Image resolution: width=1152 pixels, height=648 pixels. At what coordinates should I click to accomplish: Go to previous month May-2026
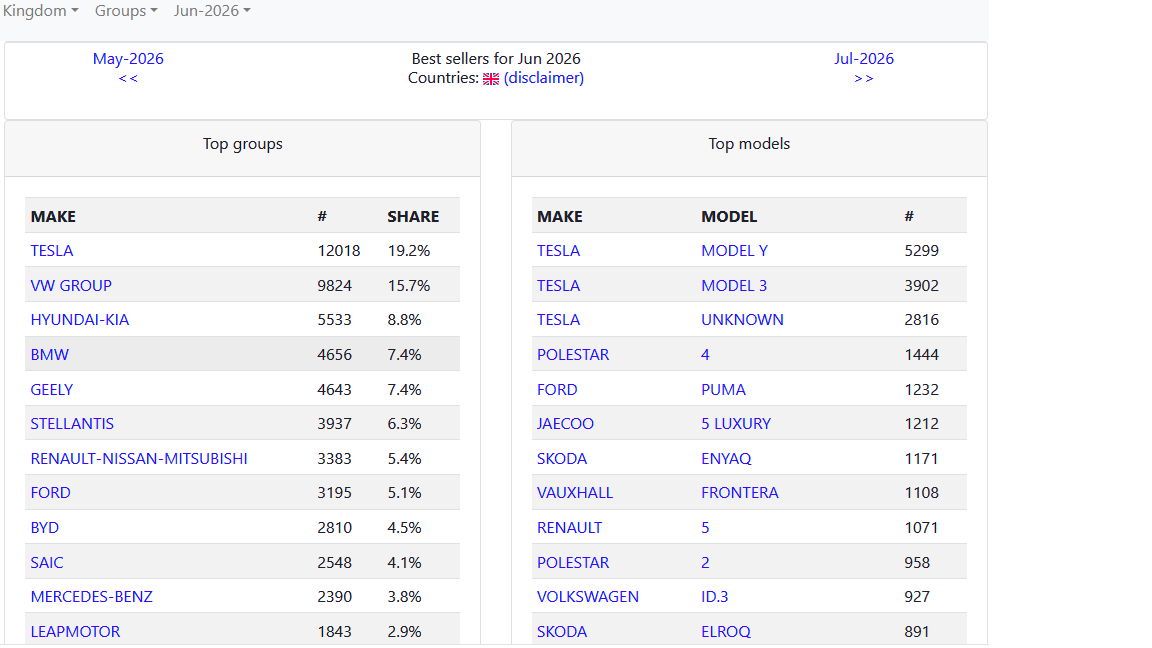pos(128,59)
